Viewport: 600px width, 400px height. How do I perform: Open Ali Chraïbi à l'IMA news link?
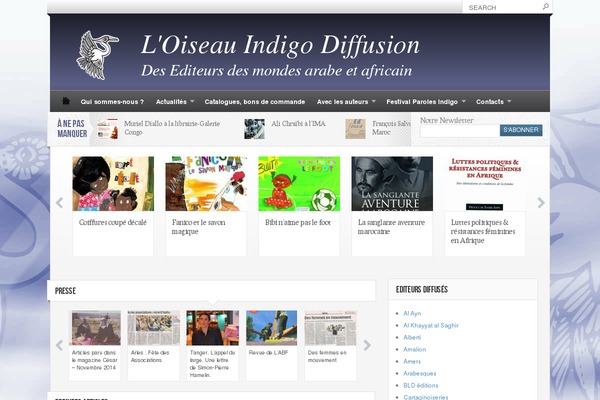click(x=298, y=124)
